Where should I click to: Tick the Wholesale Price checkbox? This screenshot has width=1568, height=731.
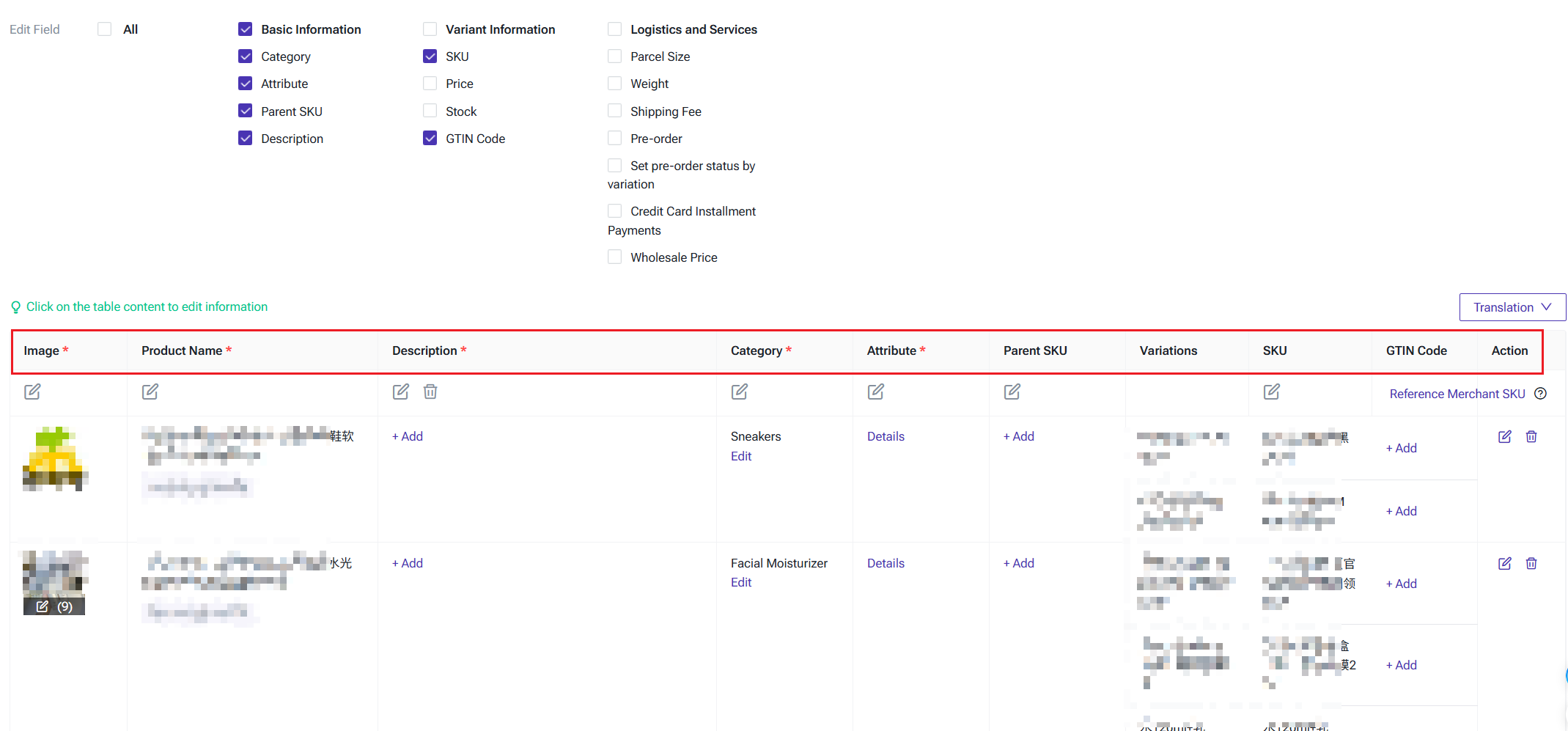(615, 257)
